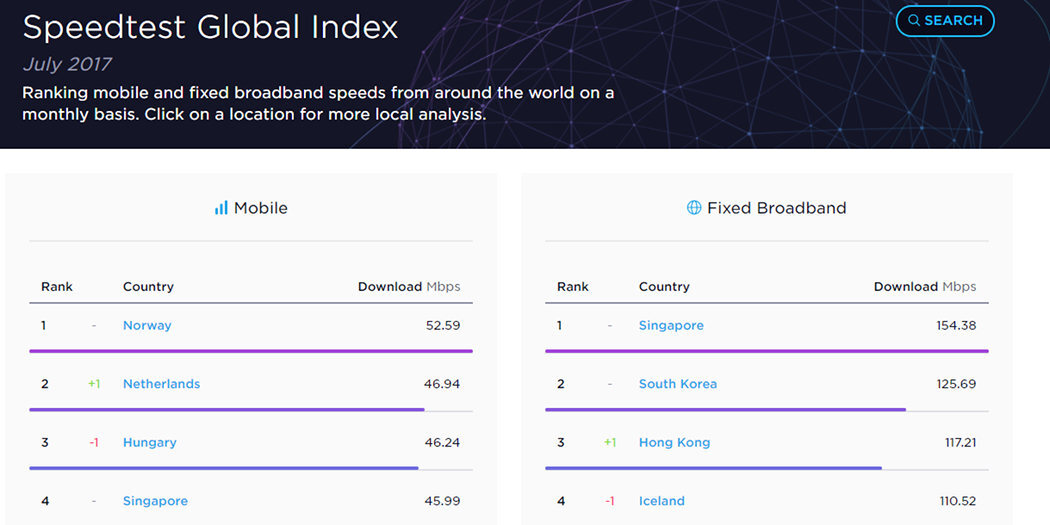Viewport: 1050px width, 525px height.
Task: Click Hungary's purple speed bar
Action: click(x=224, y=467)
